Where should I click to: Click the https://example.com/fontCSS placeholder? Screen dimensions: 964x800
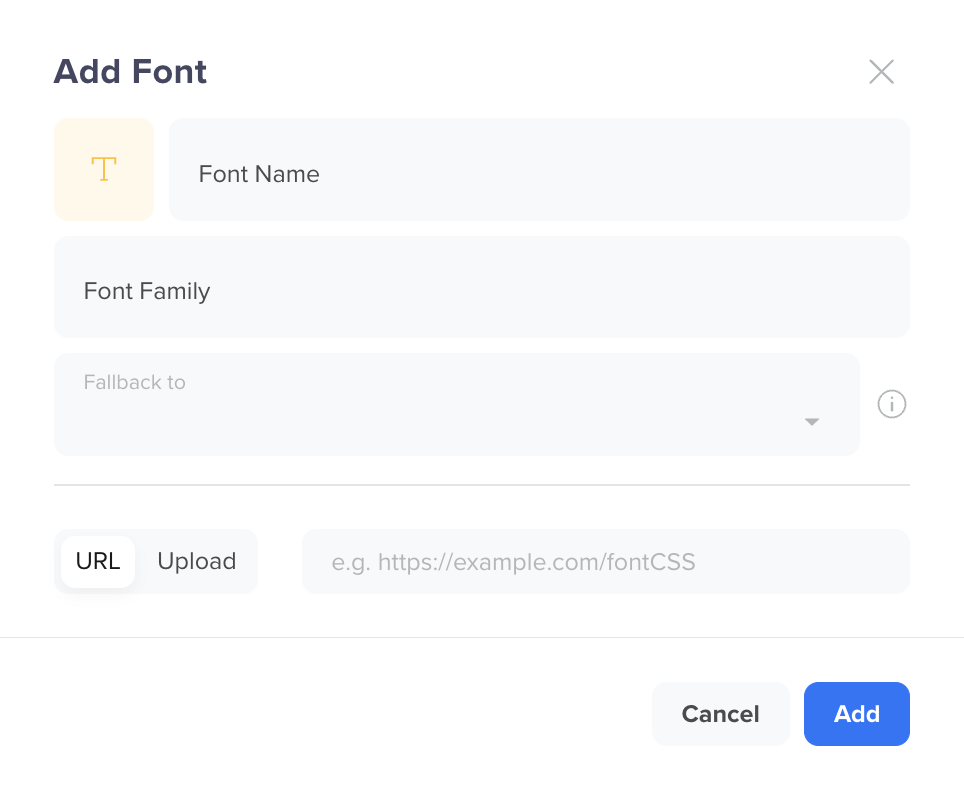tap(513, 562)
